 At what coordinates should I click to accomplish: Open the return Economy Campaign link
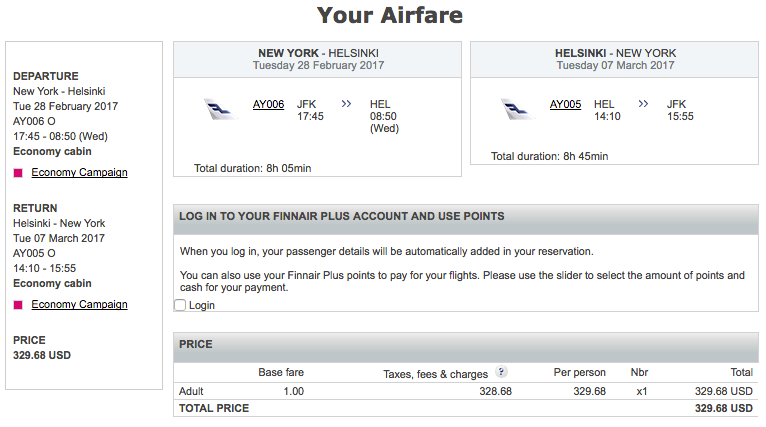point(79,304)
